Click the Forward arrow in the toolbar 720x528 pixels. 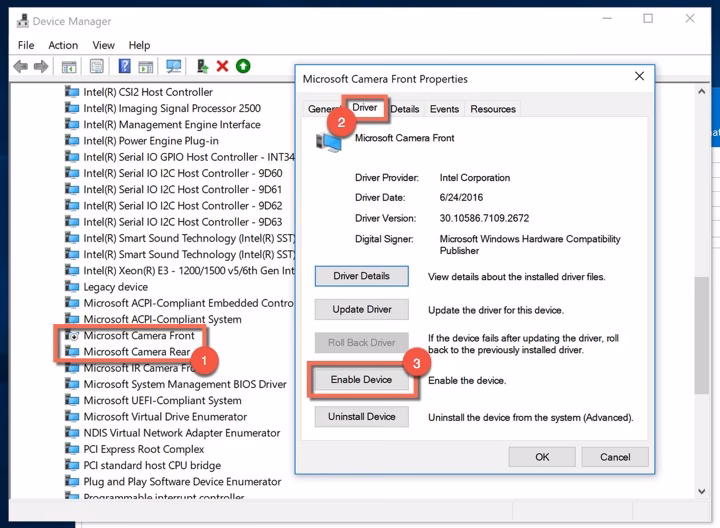41,67
